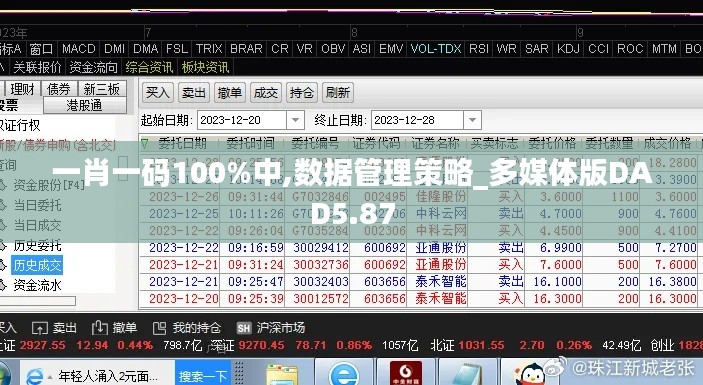Screen dimensions: 703x385
Task: Open the 板块资讯 tab
Action: [x=205, y=68]
